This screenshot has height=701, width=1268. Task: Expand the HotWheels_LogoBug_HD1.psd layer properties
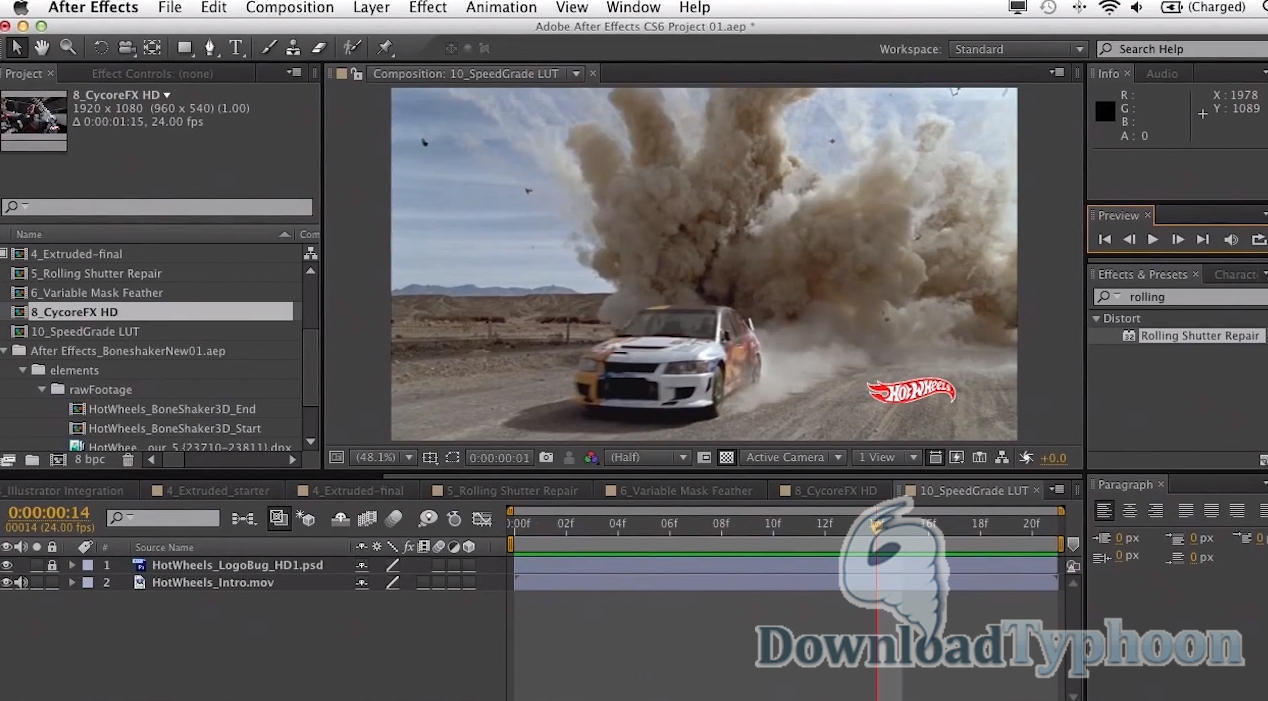click(x=72, y=565)
